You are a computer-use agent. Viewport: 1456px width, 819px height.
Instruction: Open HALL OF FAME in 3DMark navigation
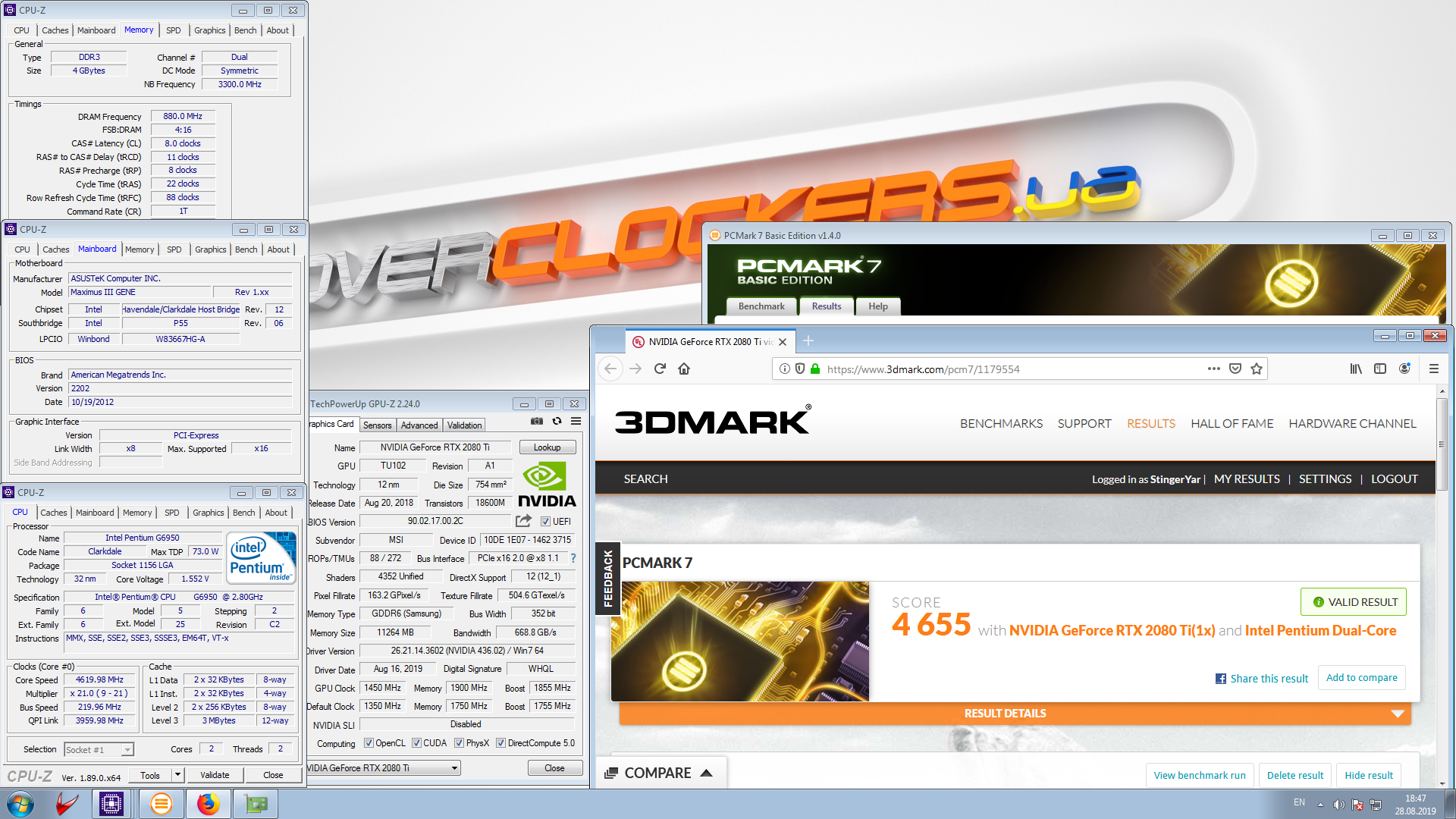1232,424
